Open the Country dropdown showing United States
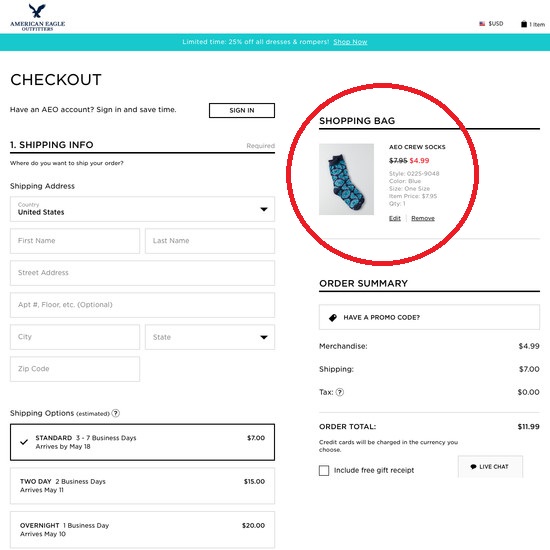The width and height of the screenshot is (550, 550). tap(142, 209)
